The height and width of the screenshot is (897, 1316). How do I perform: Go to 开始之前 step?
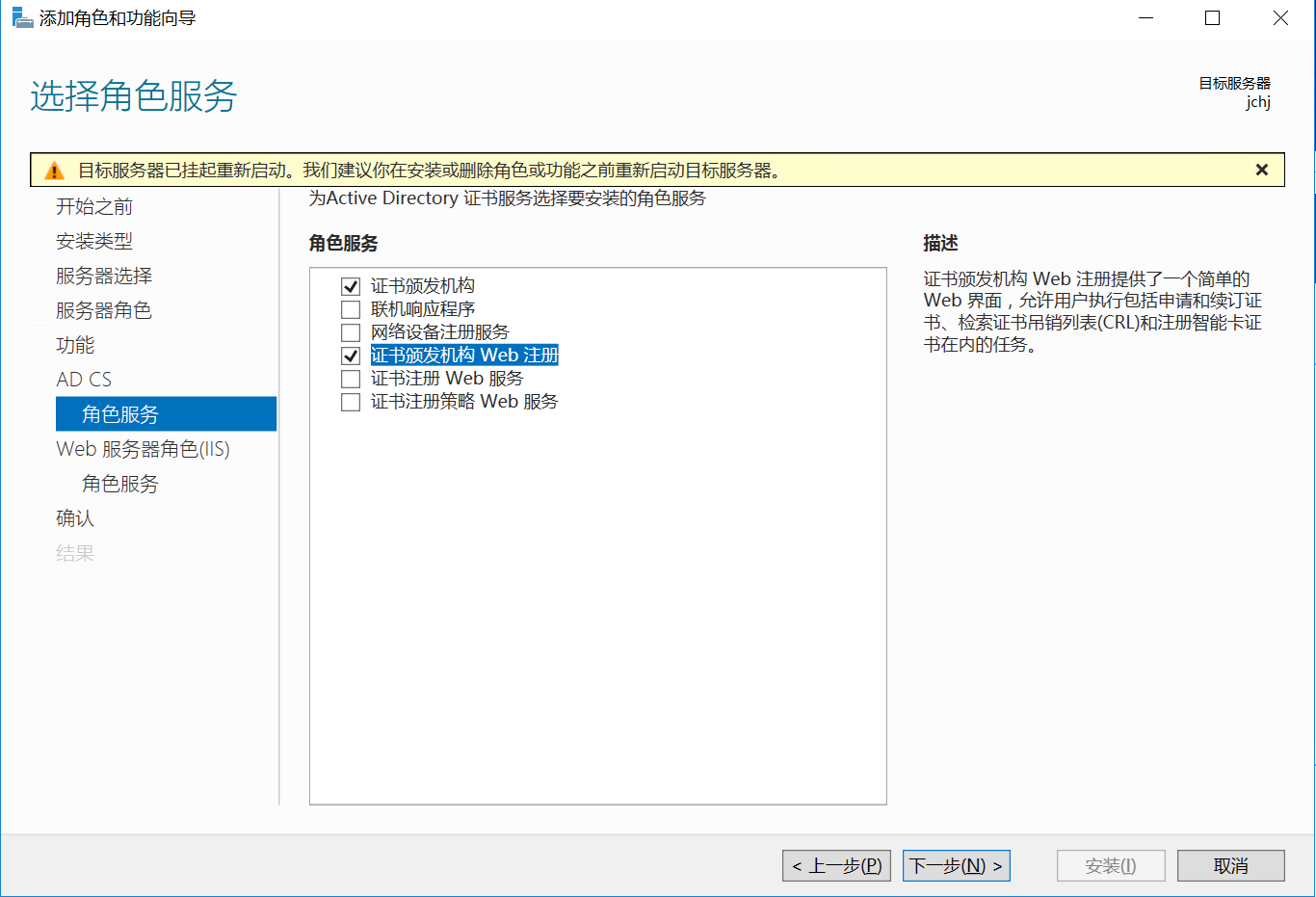[x=94, y=206]
